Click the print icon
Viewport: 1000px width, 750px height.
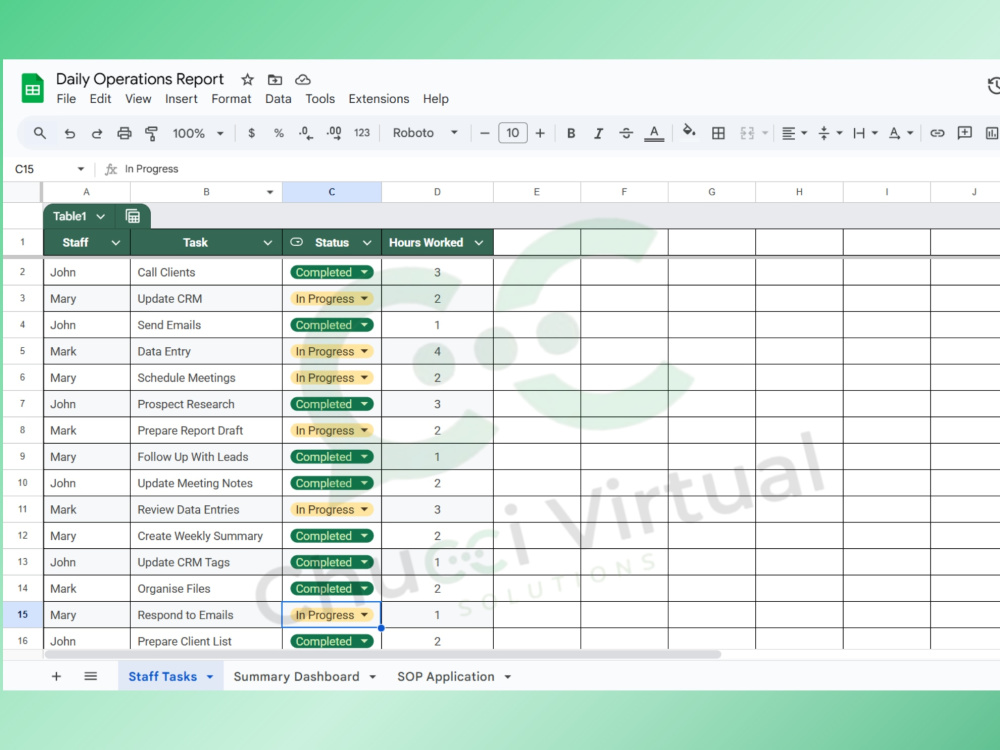[124, 133]
